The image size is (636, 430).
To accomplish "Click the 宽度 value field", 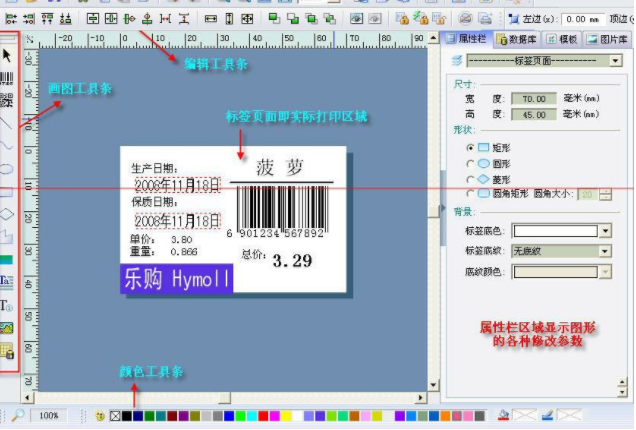I will point(534,99).
